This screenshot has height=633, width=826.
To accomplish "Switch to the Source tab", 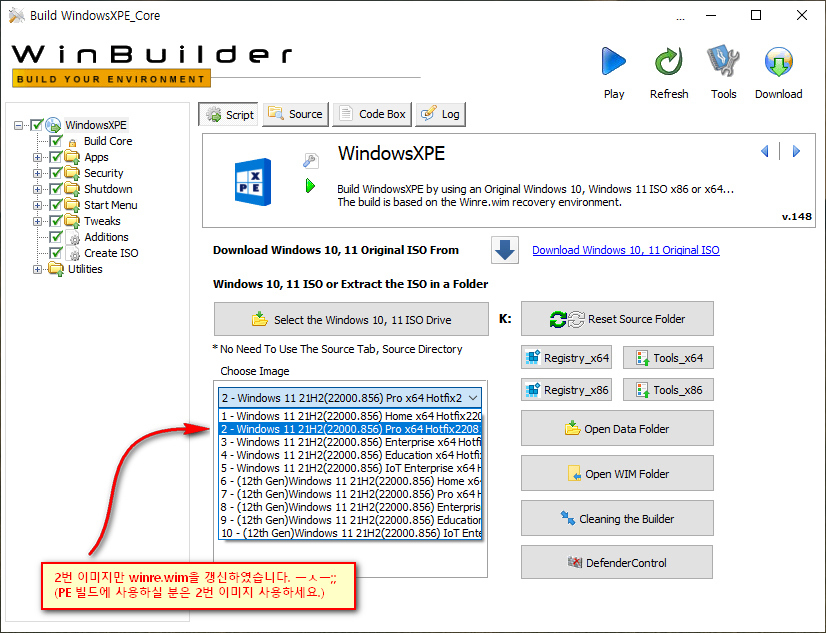I will pos(296,114).
